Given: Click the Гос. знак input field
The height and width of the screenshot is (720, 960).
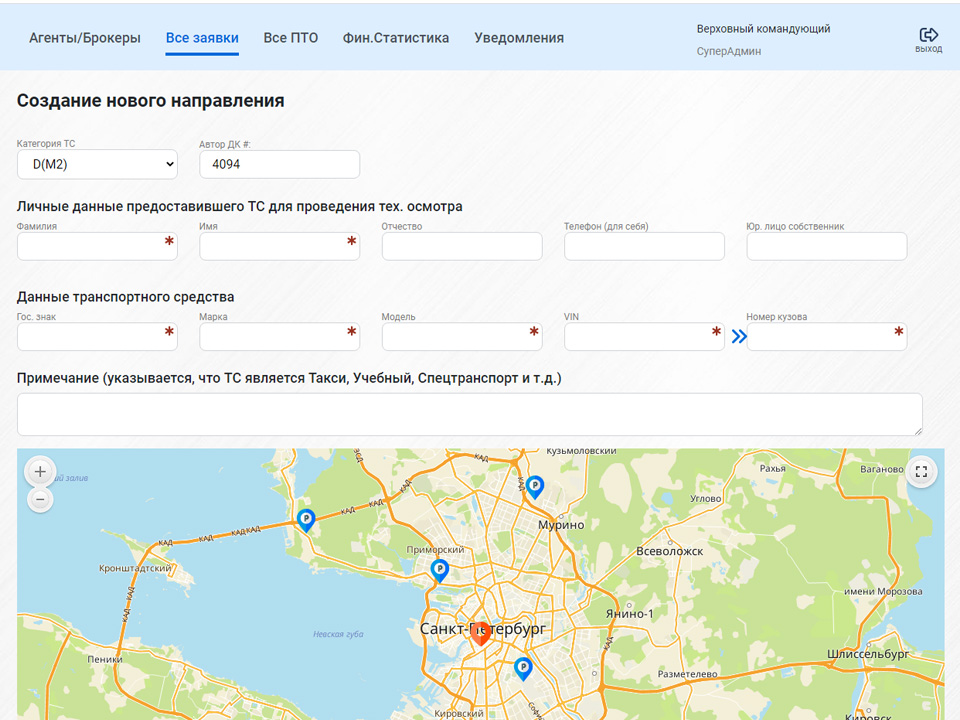Looking at the screenshot, I should (x=90, y=337).
